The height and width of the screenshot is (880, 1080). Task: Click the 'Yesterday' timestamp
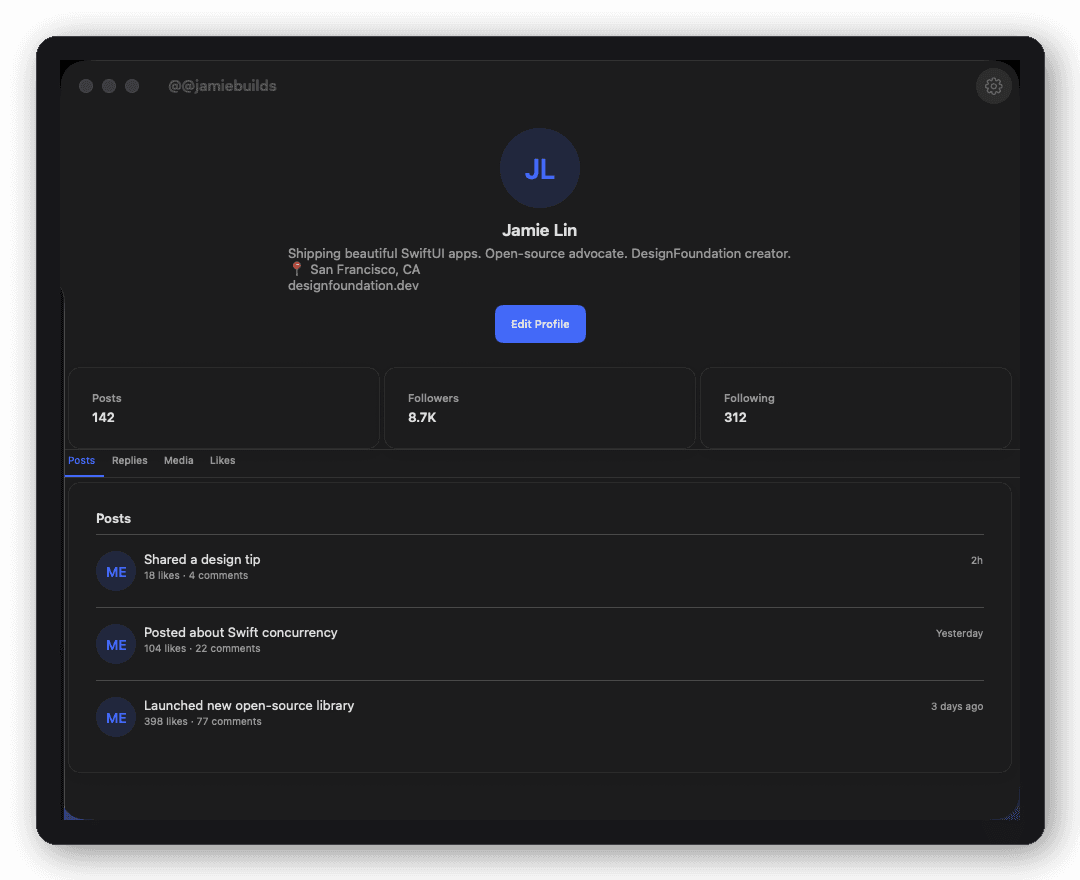(x=959, y=633)
